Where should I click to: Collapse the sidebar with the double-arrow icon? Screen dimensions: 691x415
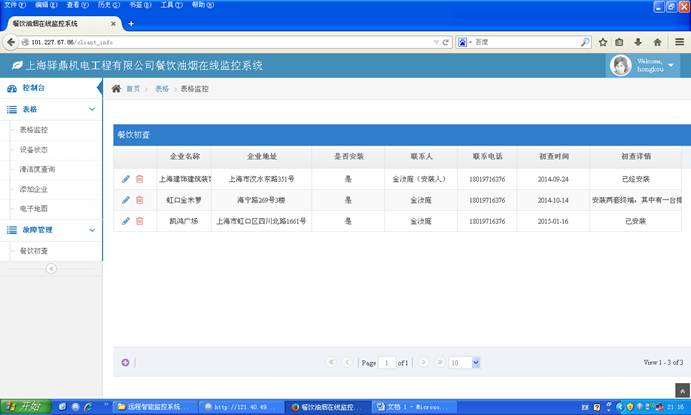tap(51, 268)
